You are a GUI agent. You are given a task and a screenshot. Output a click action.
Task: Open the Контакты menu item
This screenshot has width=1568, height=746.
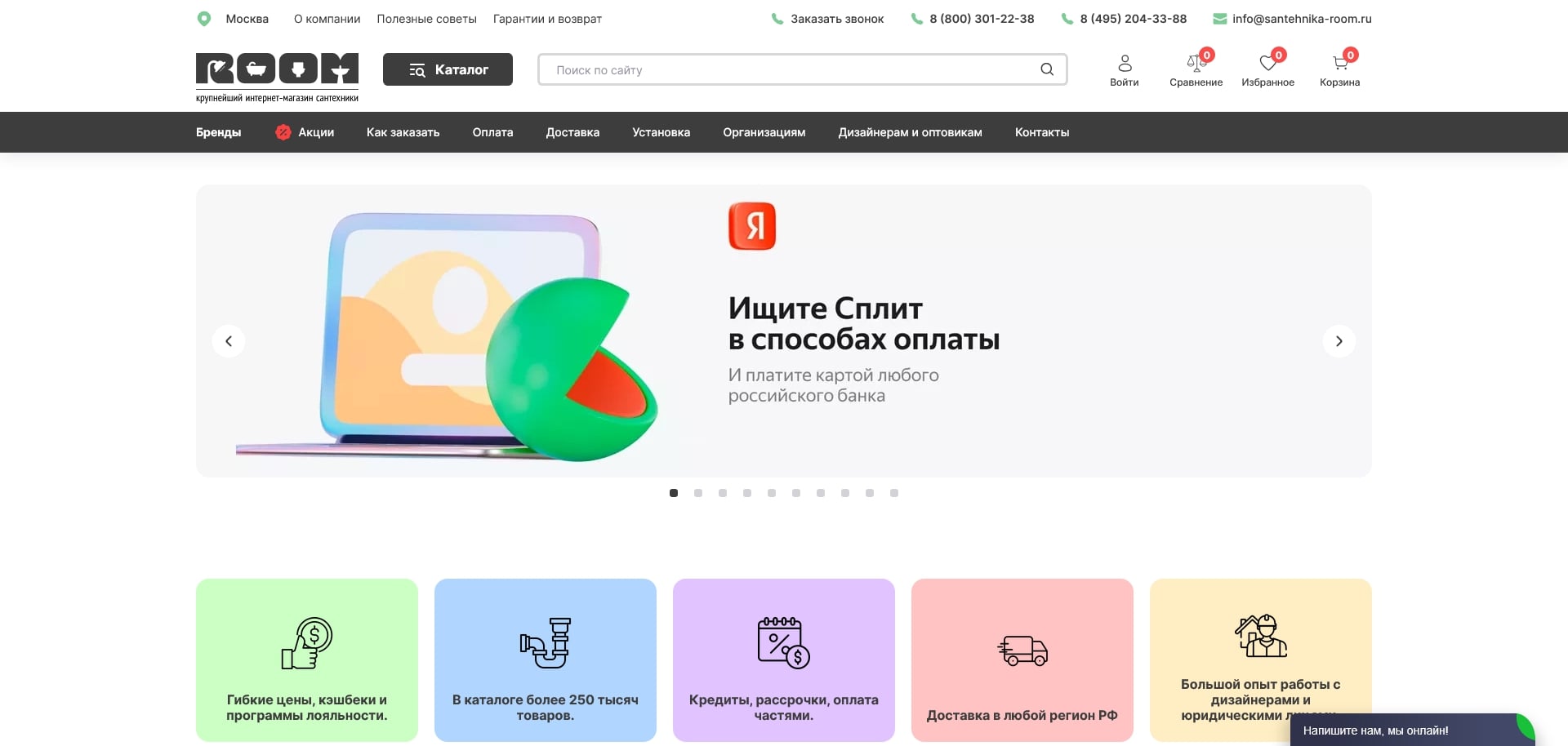coord(1041,131)
